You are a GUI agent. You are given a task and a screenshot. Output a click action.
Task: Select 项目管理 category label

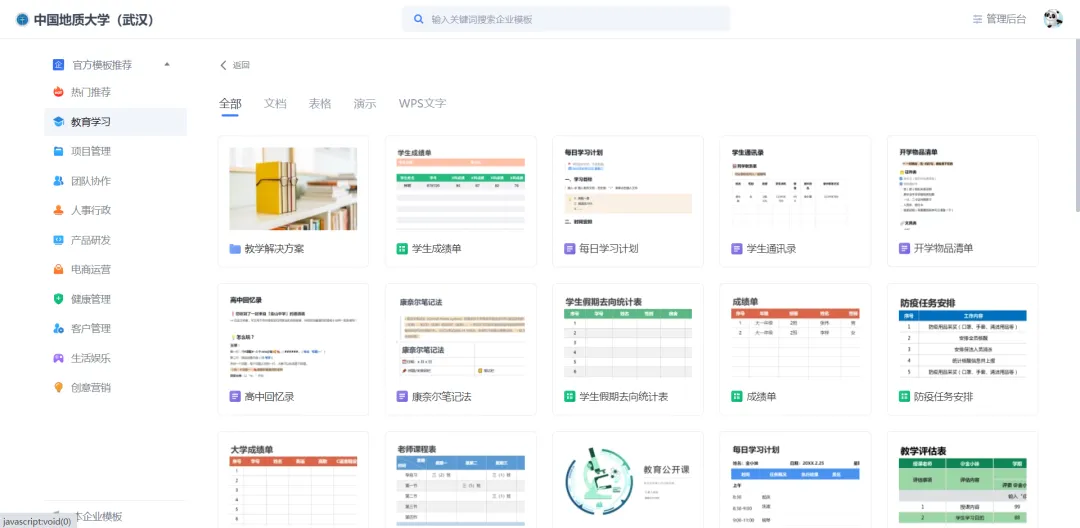coord(91,151)
